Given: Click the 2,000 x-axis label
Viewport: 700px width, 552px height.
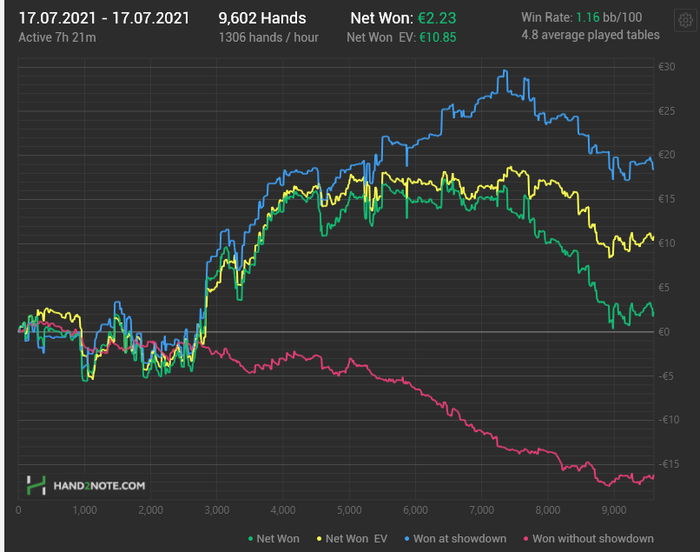Looking at the screenshot, I should tap(150, 510).
